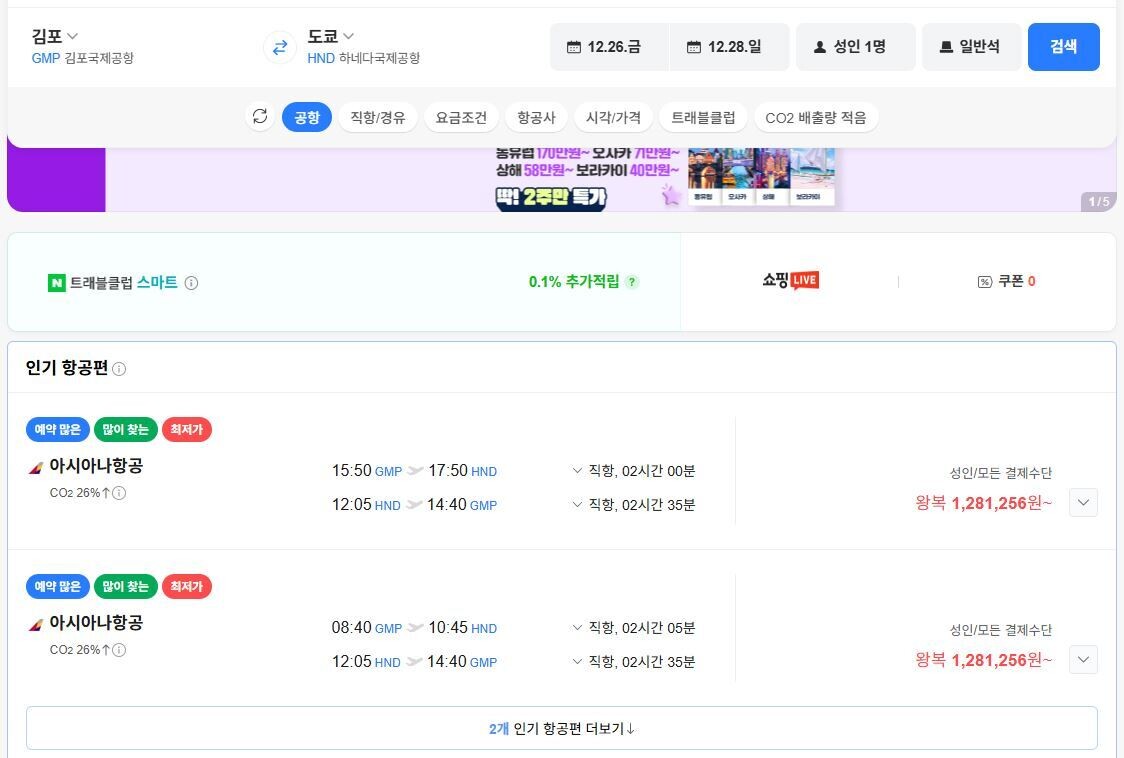Click 0.1% 추가적립 text
The height and width of the screenshot is (758, 1124).
coord(573,282)
